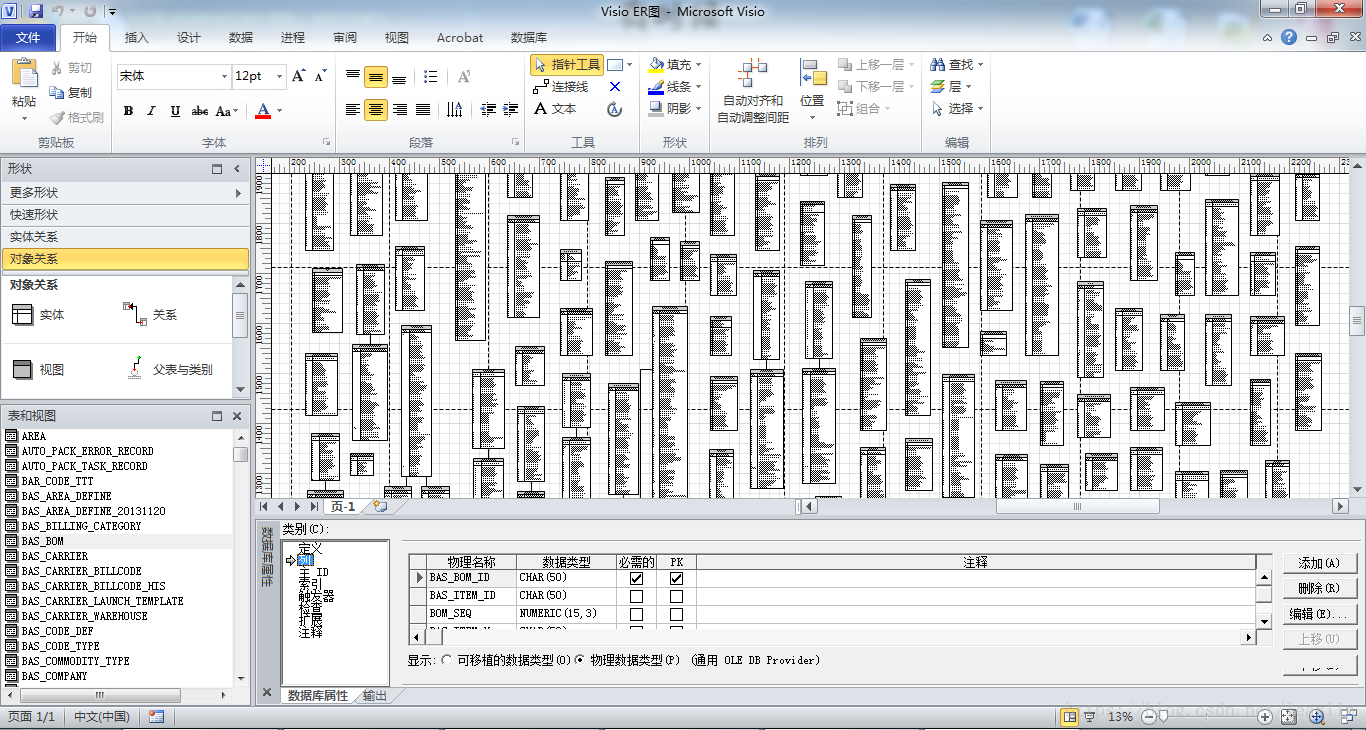Open the File (文件) tab
1366x730 pixels.
pos(28,38)
